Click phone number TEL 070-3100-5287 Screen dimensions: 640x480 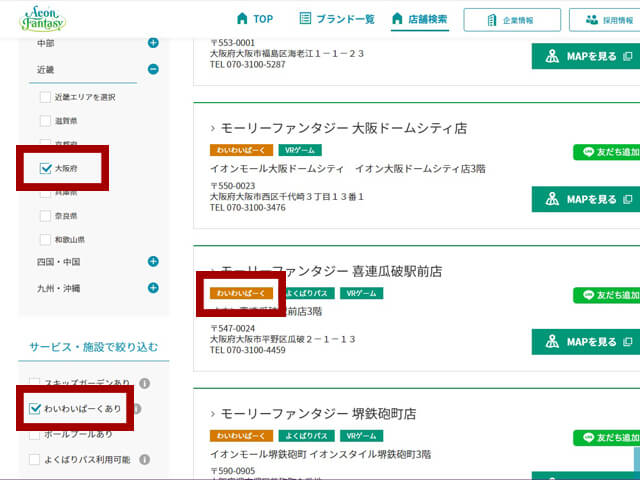[x=248, y=64]
